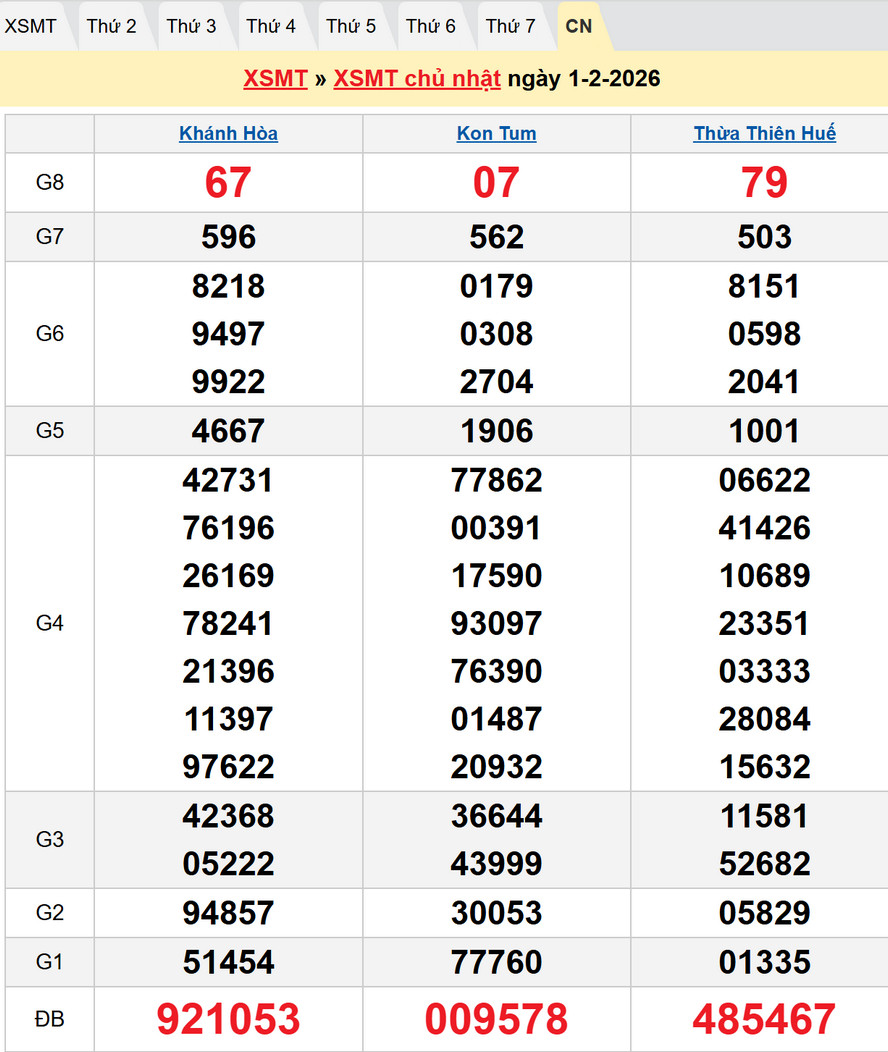The height and width of the screenshot is (1052, 888).
Task: Select the Thứ 3 tab
Action: 191,26
